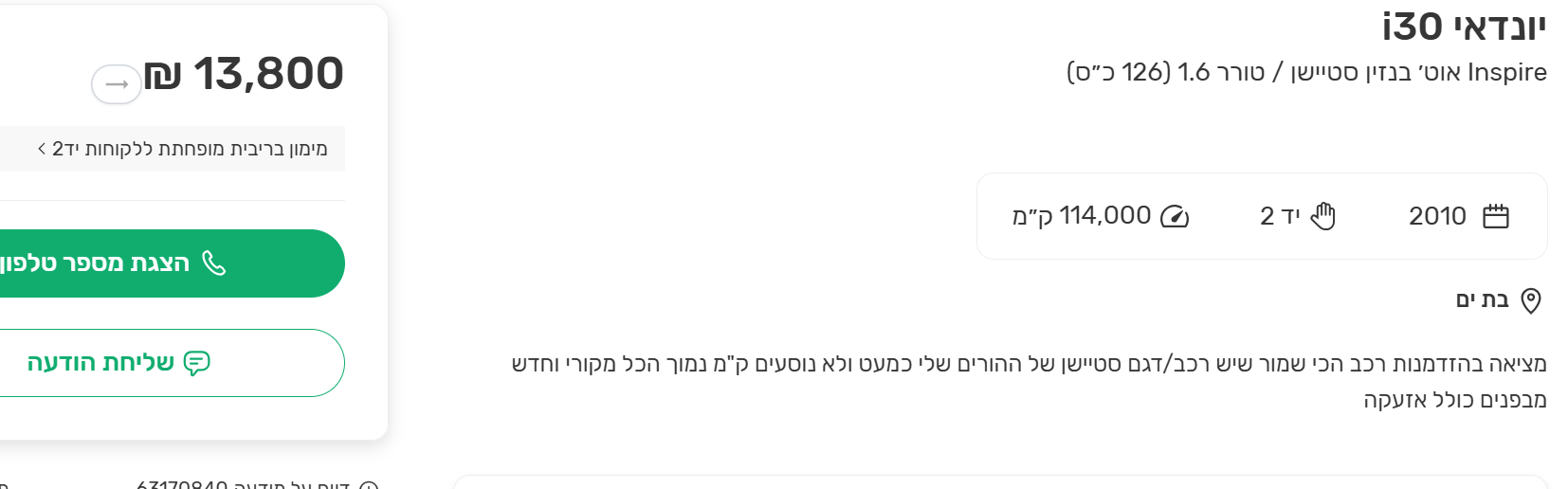Click the location pin icon

coord(1531,301)
